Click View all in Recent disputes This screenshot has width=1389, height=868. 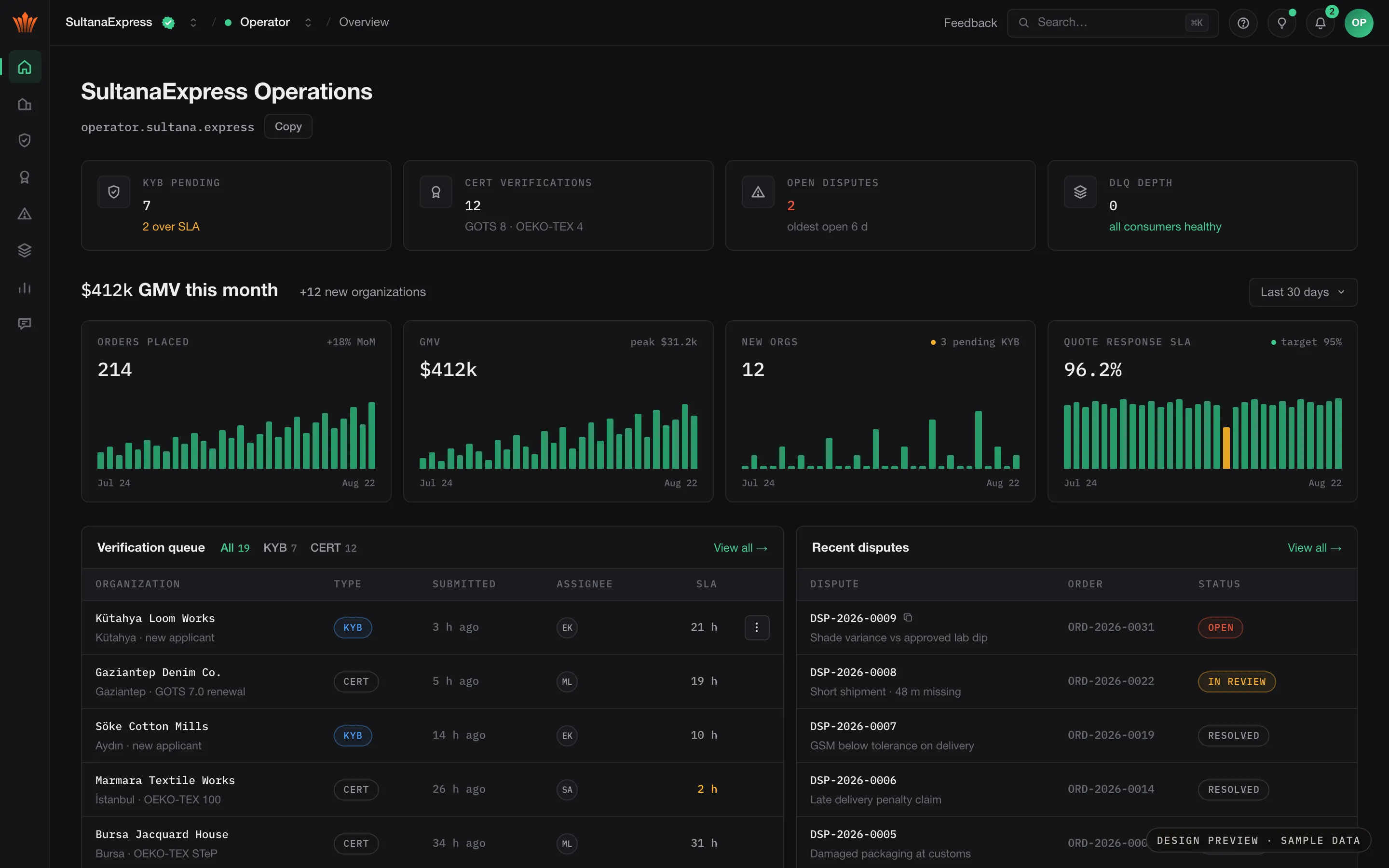[x=1314, y=548]
